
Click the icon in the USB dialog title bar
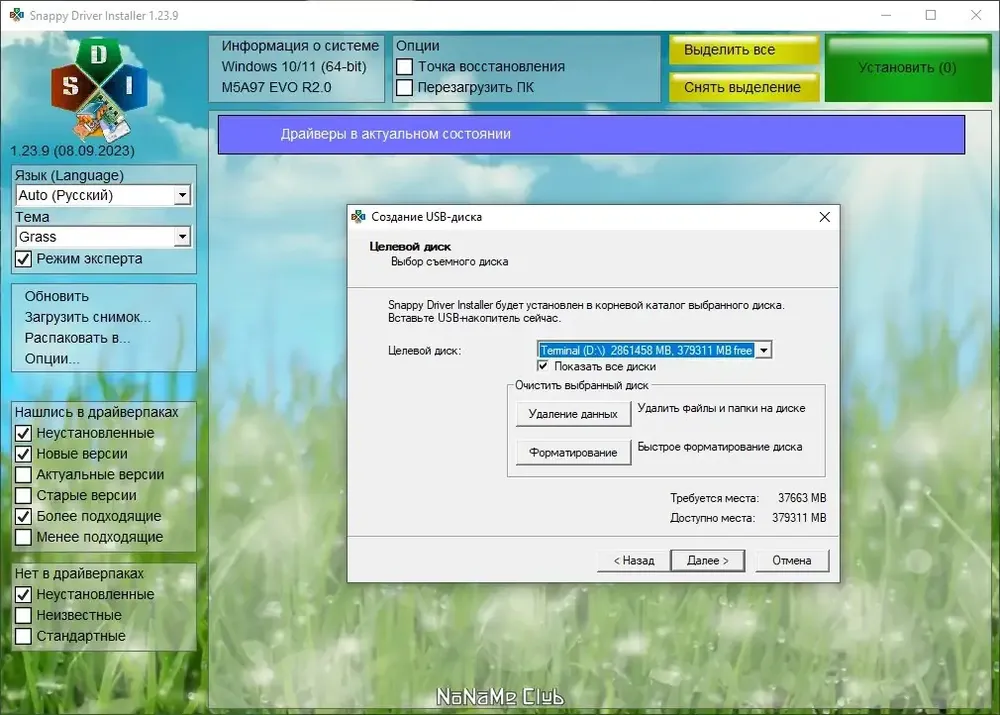tap(358, 217)
